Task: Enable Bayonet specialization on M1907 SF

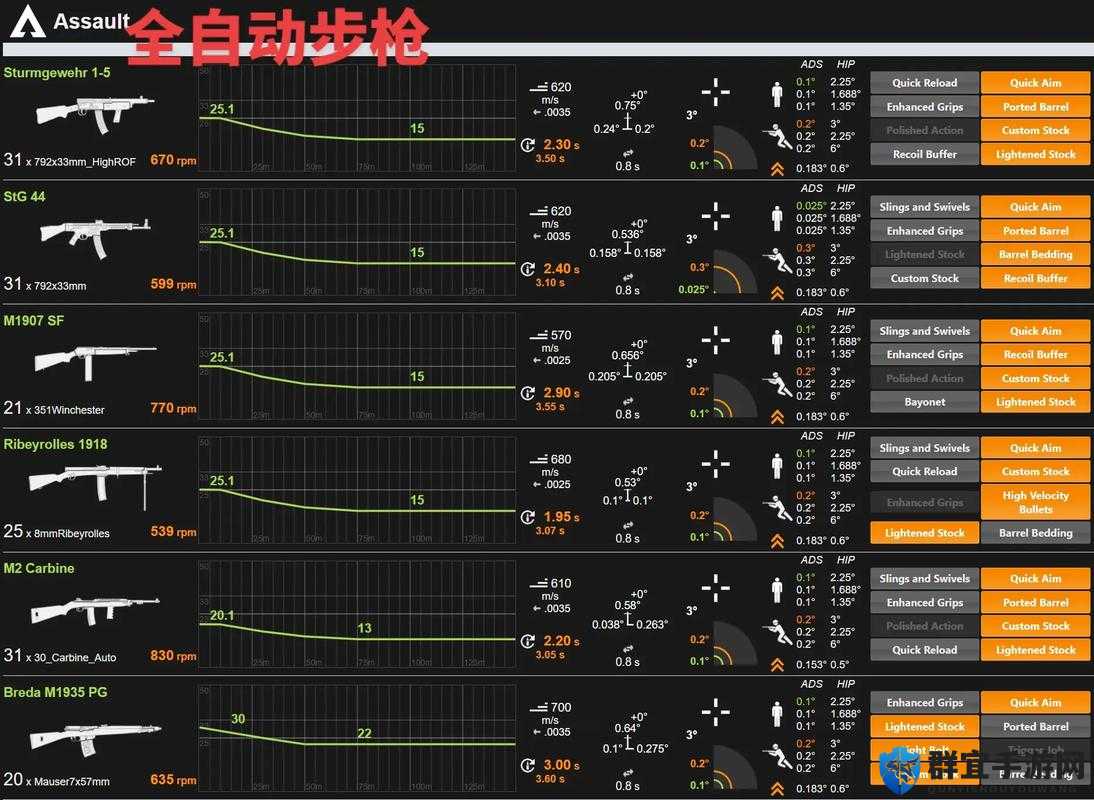Action: (x=924, y=402)
